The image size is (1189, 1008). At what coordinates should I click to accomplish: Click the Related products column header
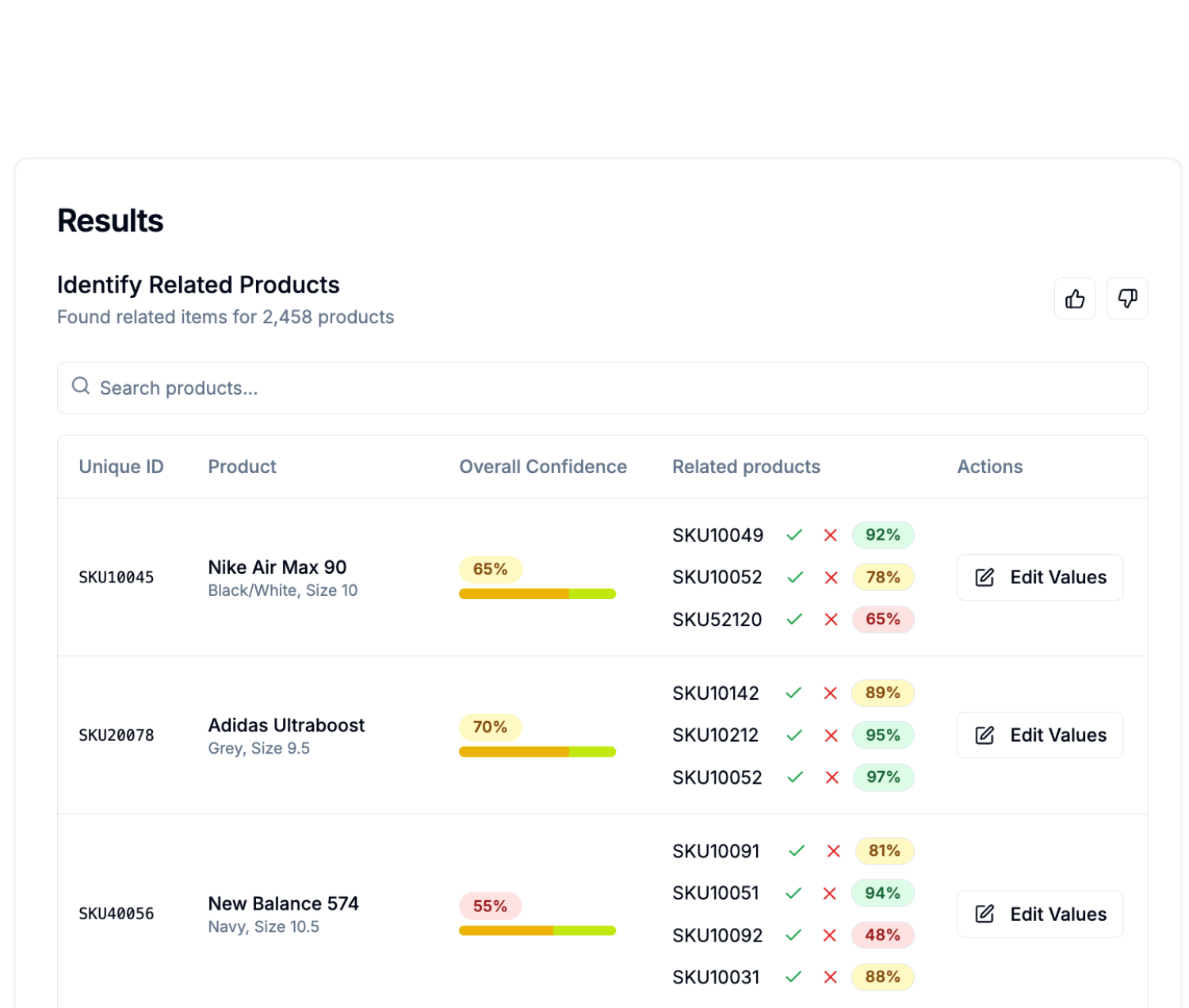746,467
